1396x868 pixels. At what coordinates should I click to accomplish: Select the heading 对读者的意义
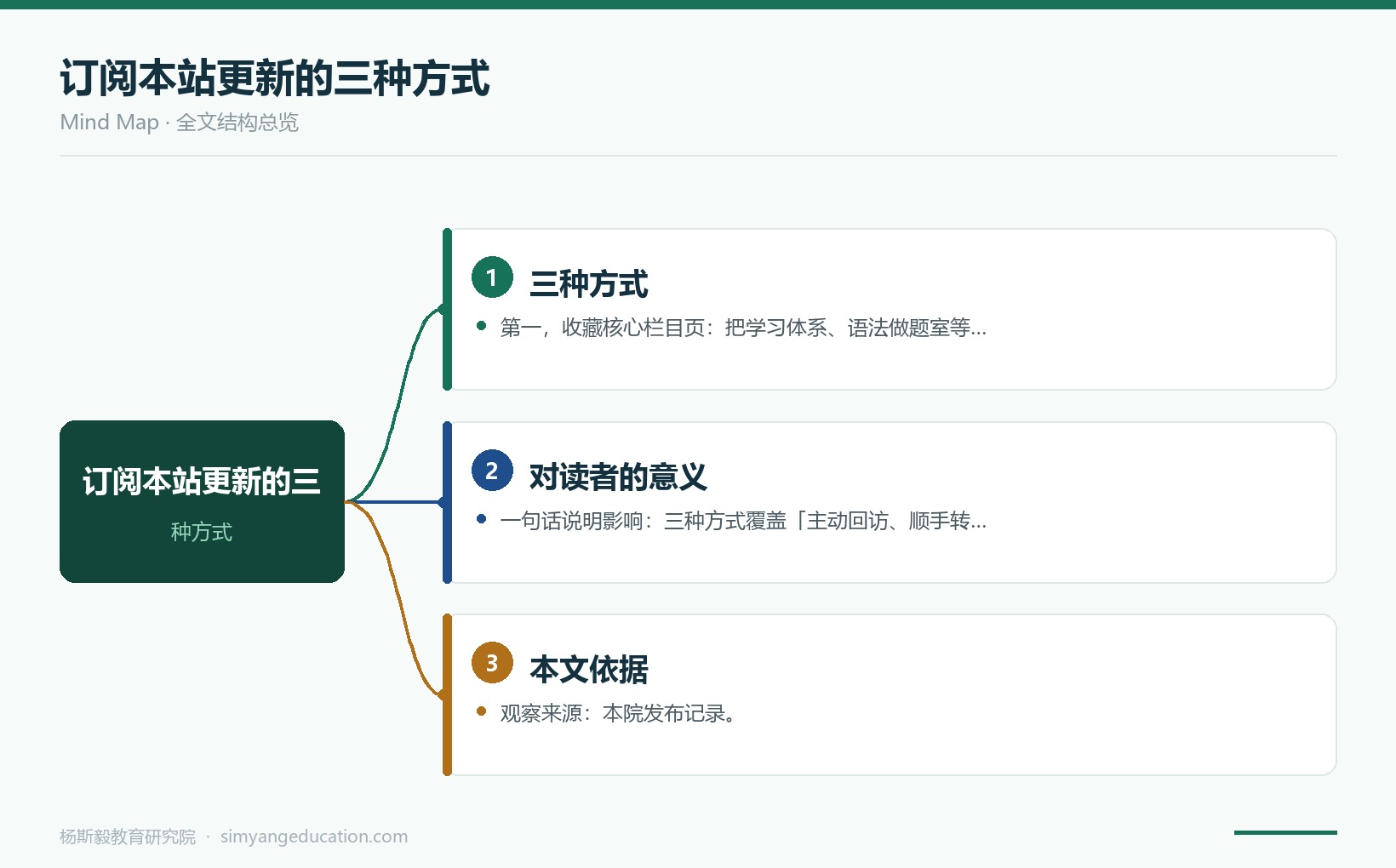618,477
